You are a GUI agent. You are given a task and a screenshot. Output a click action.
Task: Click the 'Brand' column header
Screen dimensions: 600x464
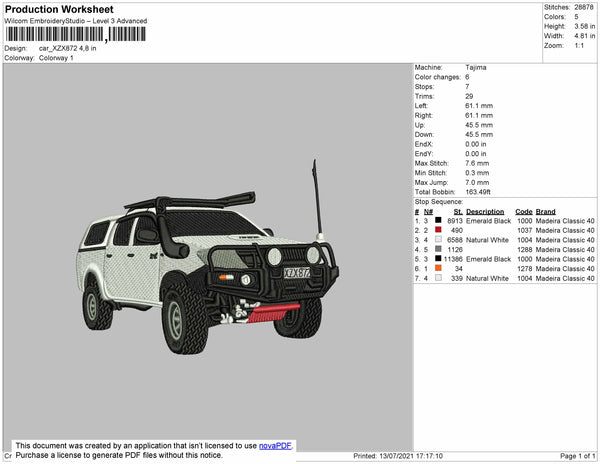coord(545,212)
